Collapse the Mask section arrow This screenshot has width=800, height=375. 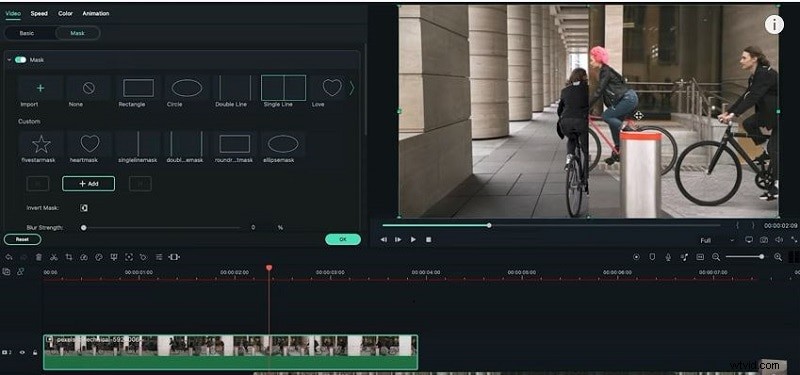point(9,60)
